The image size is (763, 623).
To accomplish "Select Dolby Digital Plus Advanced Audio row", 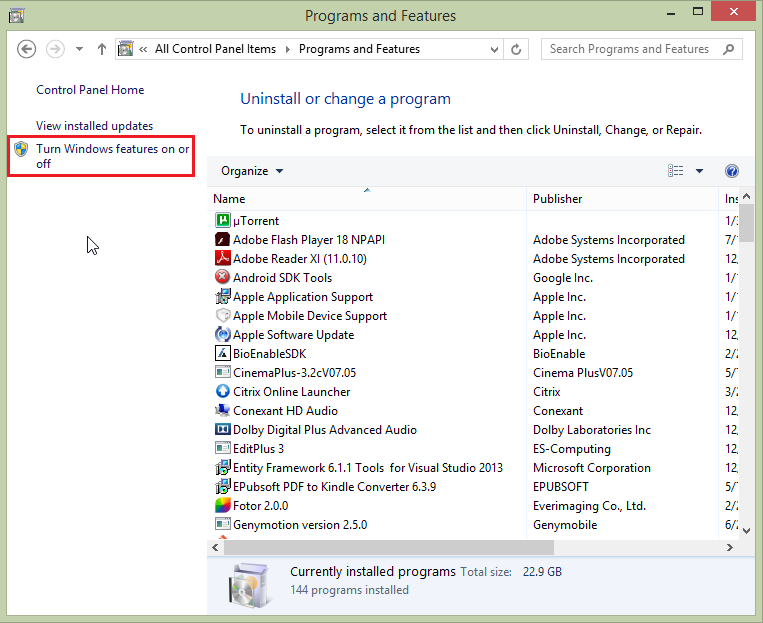I will tap(325, 429).
